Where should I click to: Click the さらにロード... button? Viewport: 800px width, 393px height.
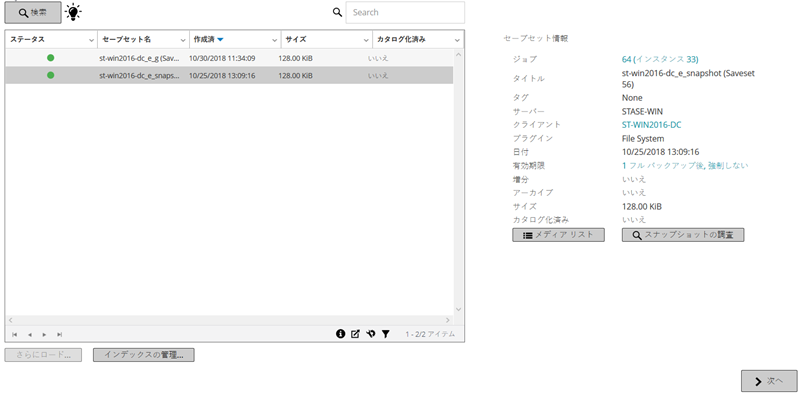43,355
